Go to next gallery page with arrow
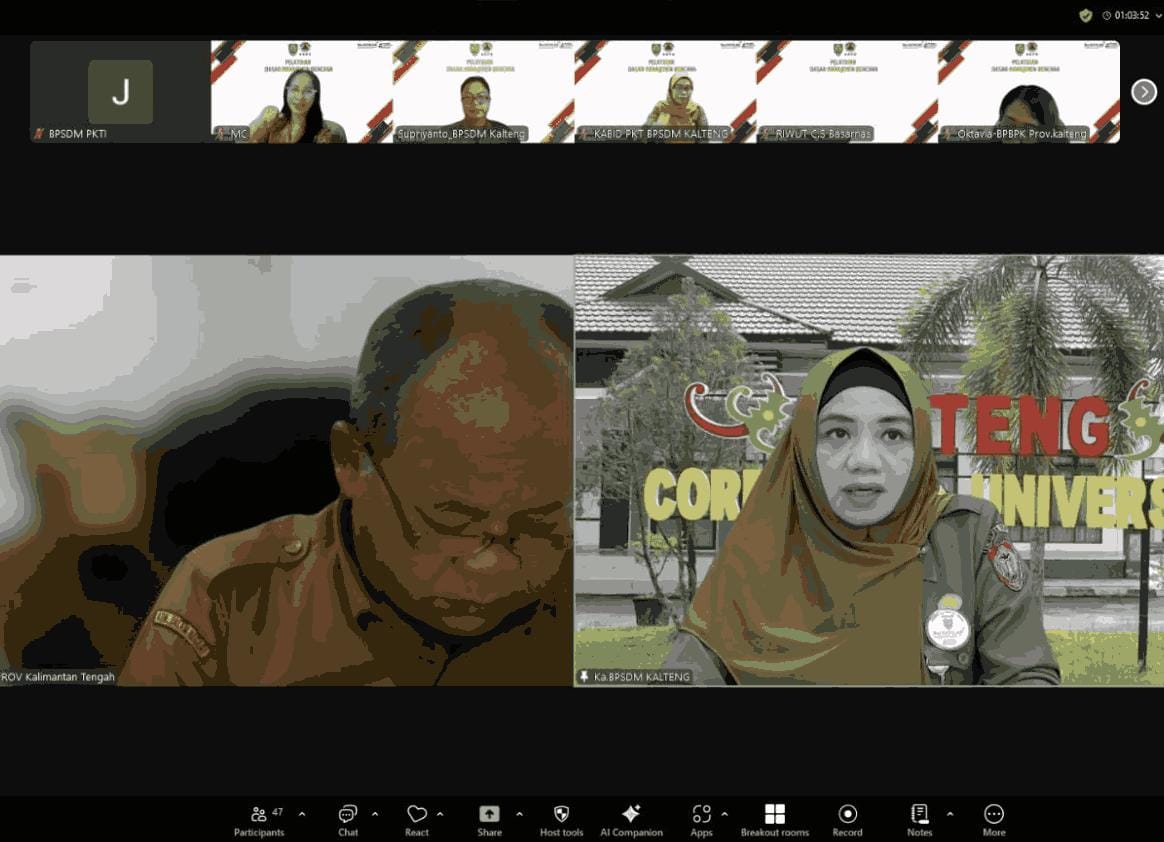 [1143, 91]
